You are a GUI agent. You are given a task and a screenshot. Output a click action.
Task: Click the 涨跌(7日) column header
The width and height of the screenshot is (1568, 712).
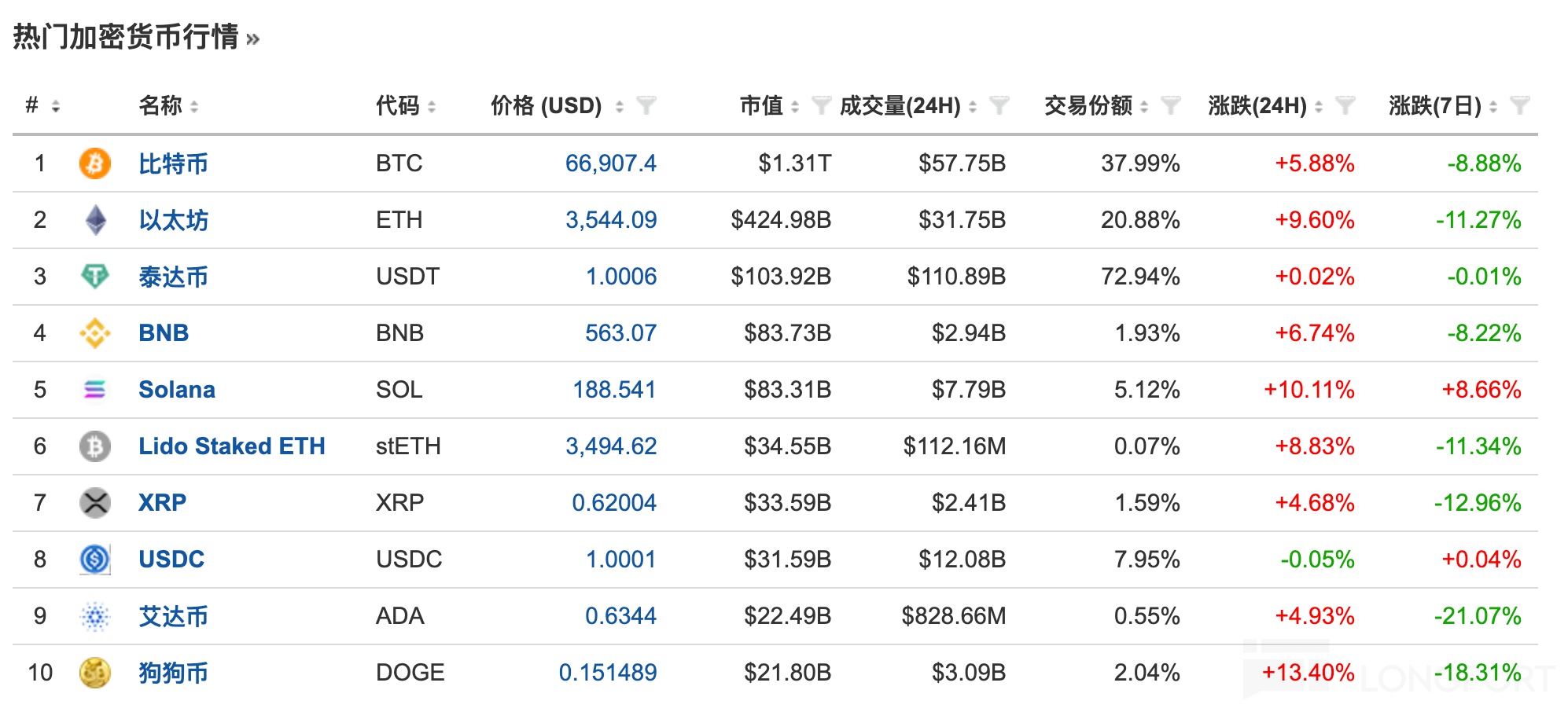tap(1434, 105)
